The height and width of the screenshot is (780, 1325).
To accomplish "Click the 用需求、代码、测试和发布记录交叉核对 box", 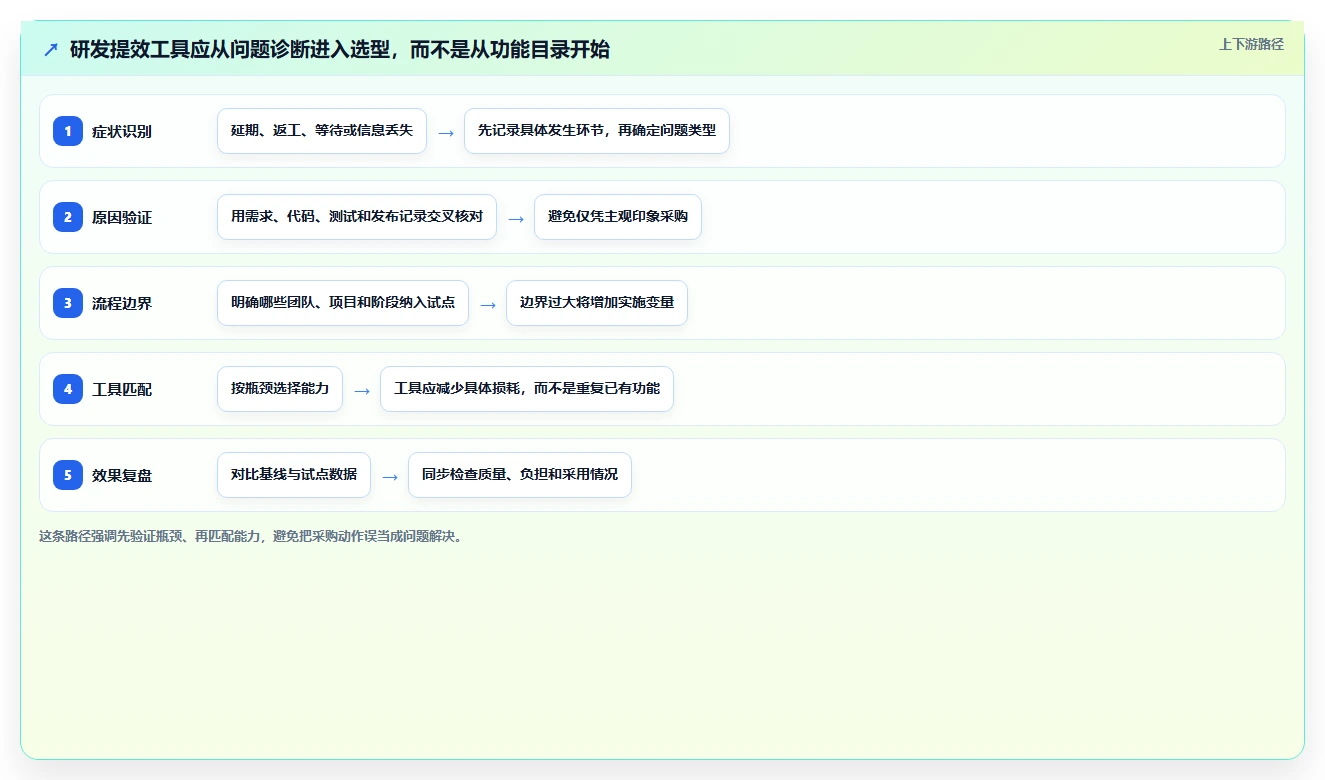I will [357, 217].
